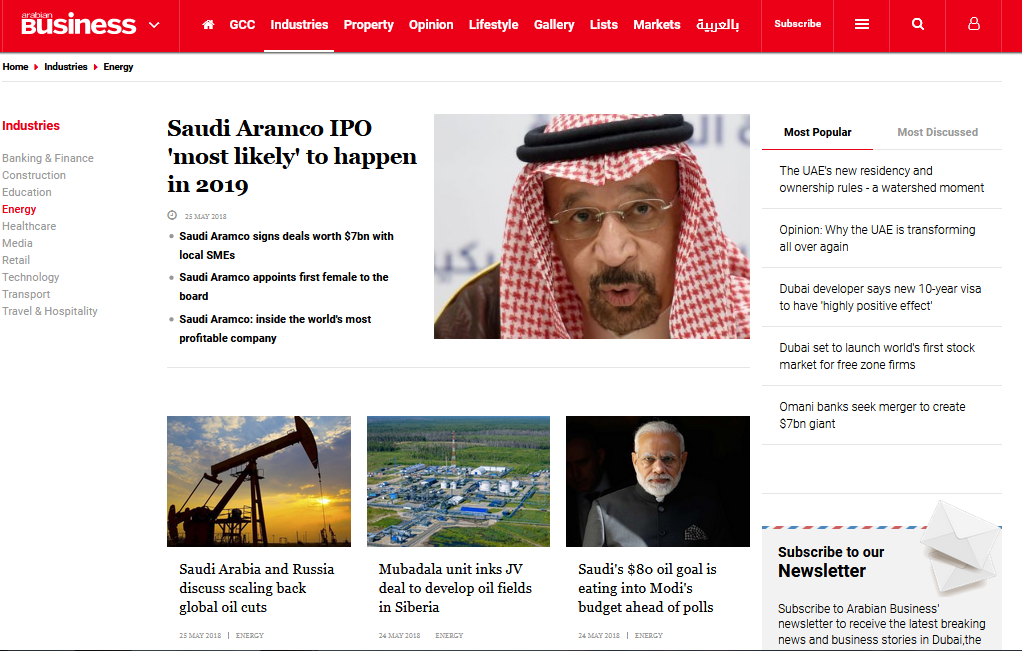Viewport: 1022px width, 651px height.
Task: Select Technology in the sidebar
Action: (x=31, y=277)
